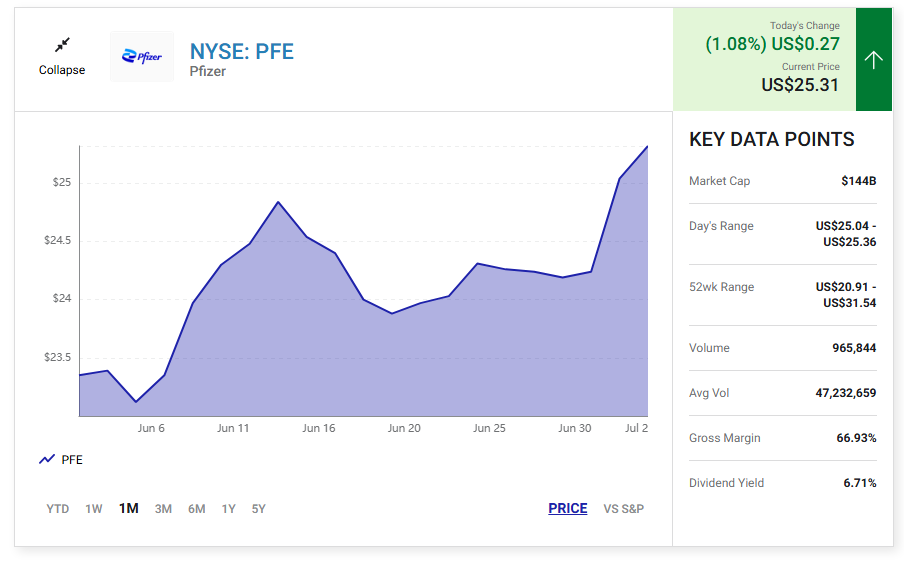This screenshot has width=904, height=561.
Task: Select the 1Y time range
Action: (228, 509)
